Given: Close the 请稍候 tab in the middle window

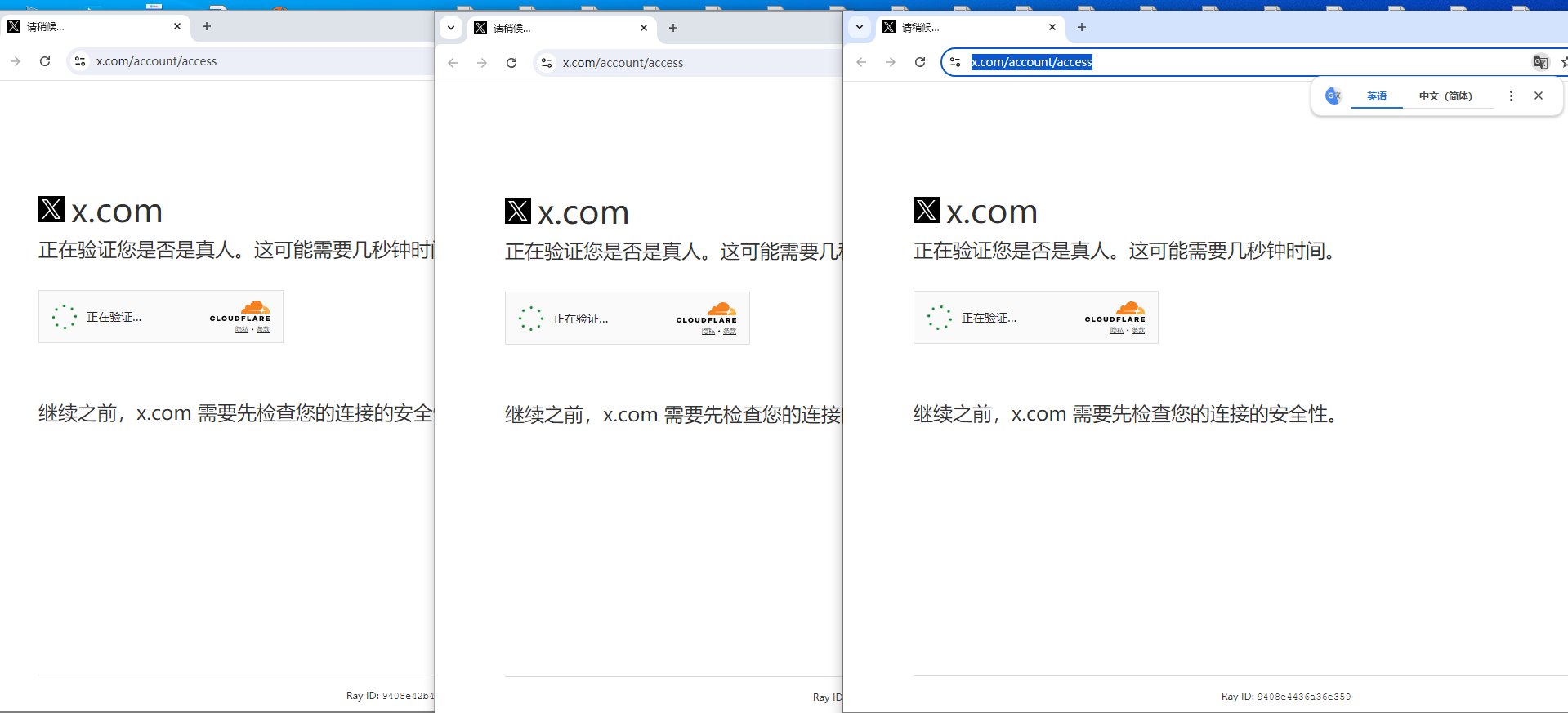Looking at the screenshot, I should [644, 28].
